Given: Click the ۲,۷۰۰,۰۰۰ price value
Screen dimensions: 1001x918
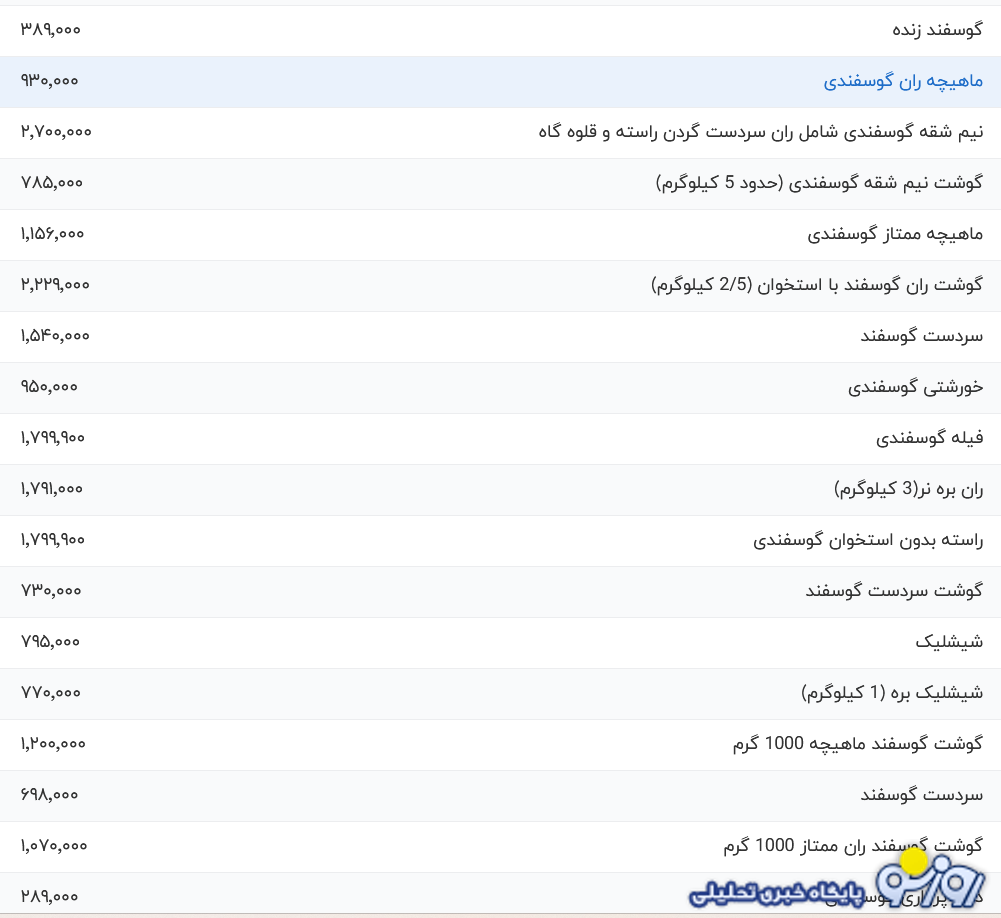Looking at the screenshot, I should [56, 132].
